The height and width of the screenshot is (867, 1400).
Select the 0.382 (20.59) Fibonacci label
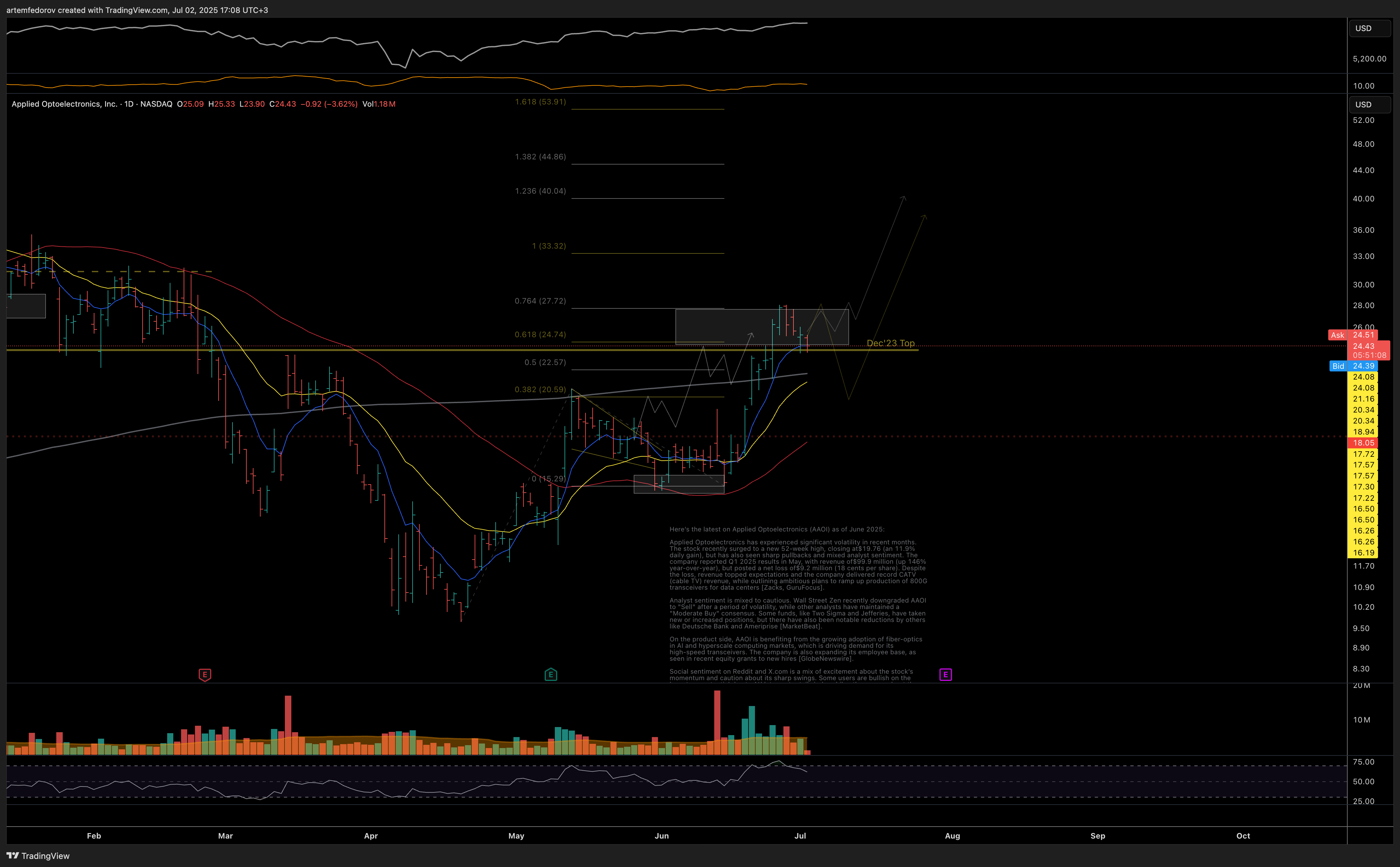(540, 389)
